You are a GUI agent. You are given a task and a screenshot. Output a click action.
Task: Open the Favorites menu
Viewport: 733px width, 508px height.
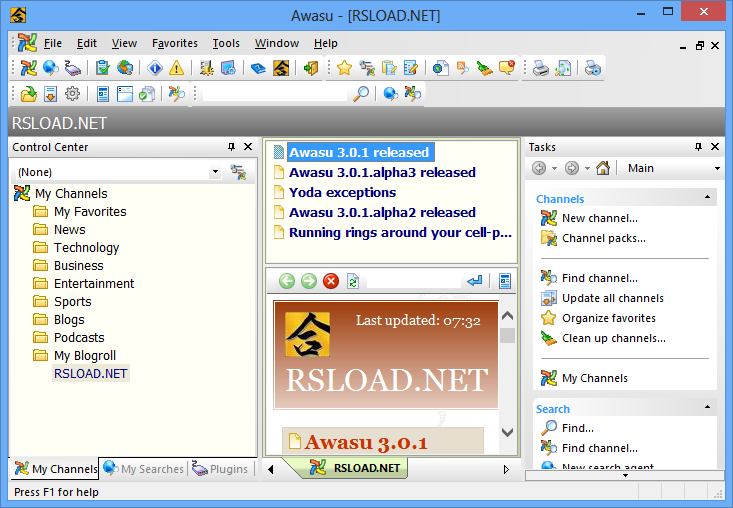point(175,43)
